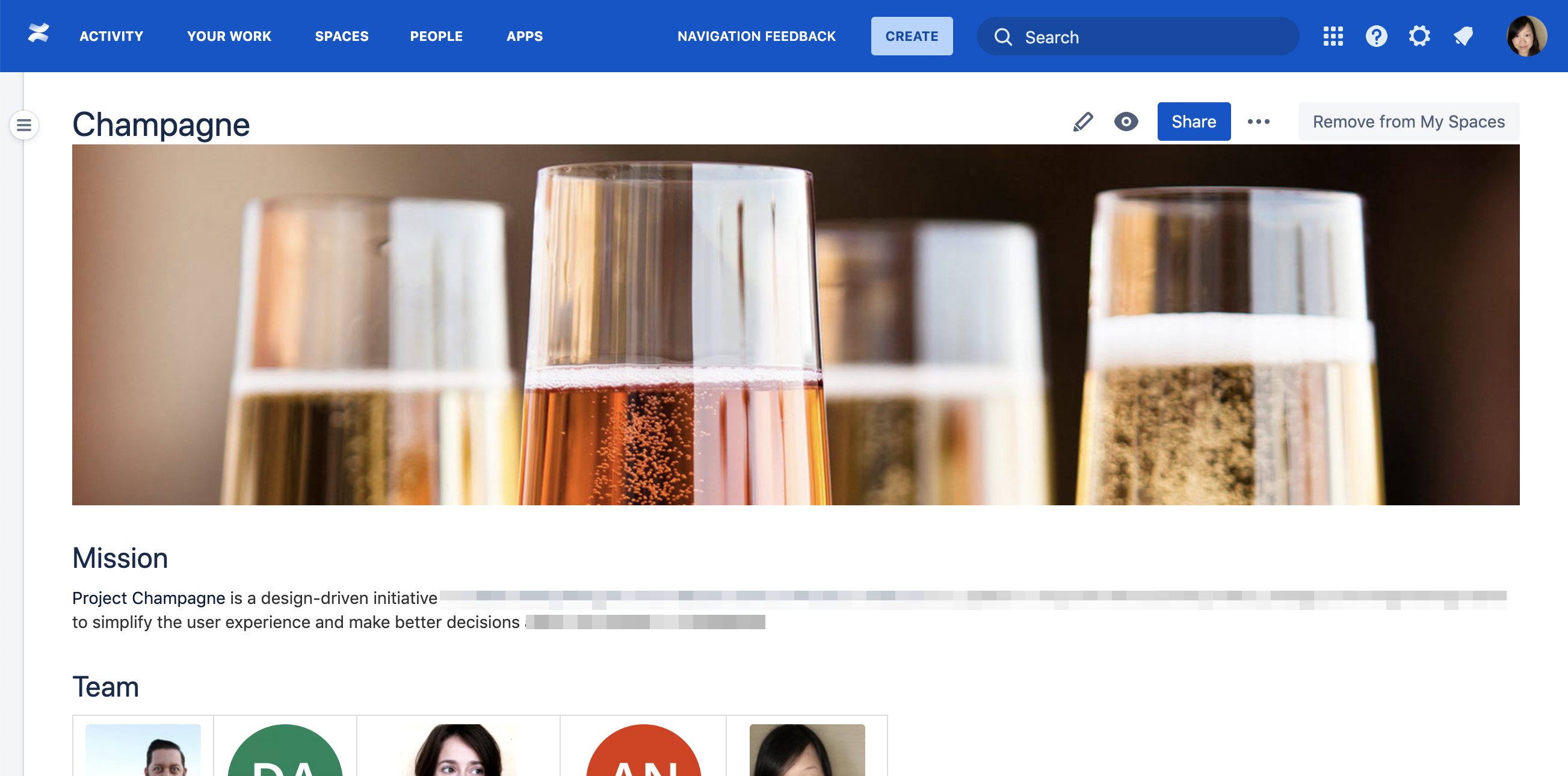The width and height of the screenshot is (1568, 776).
Task: Focus the Search field
Action: coord(1137,37)
